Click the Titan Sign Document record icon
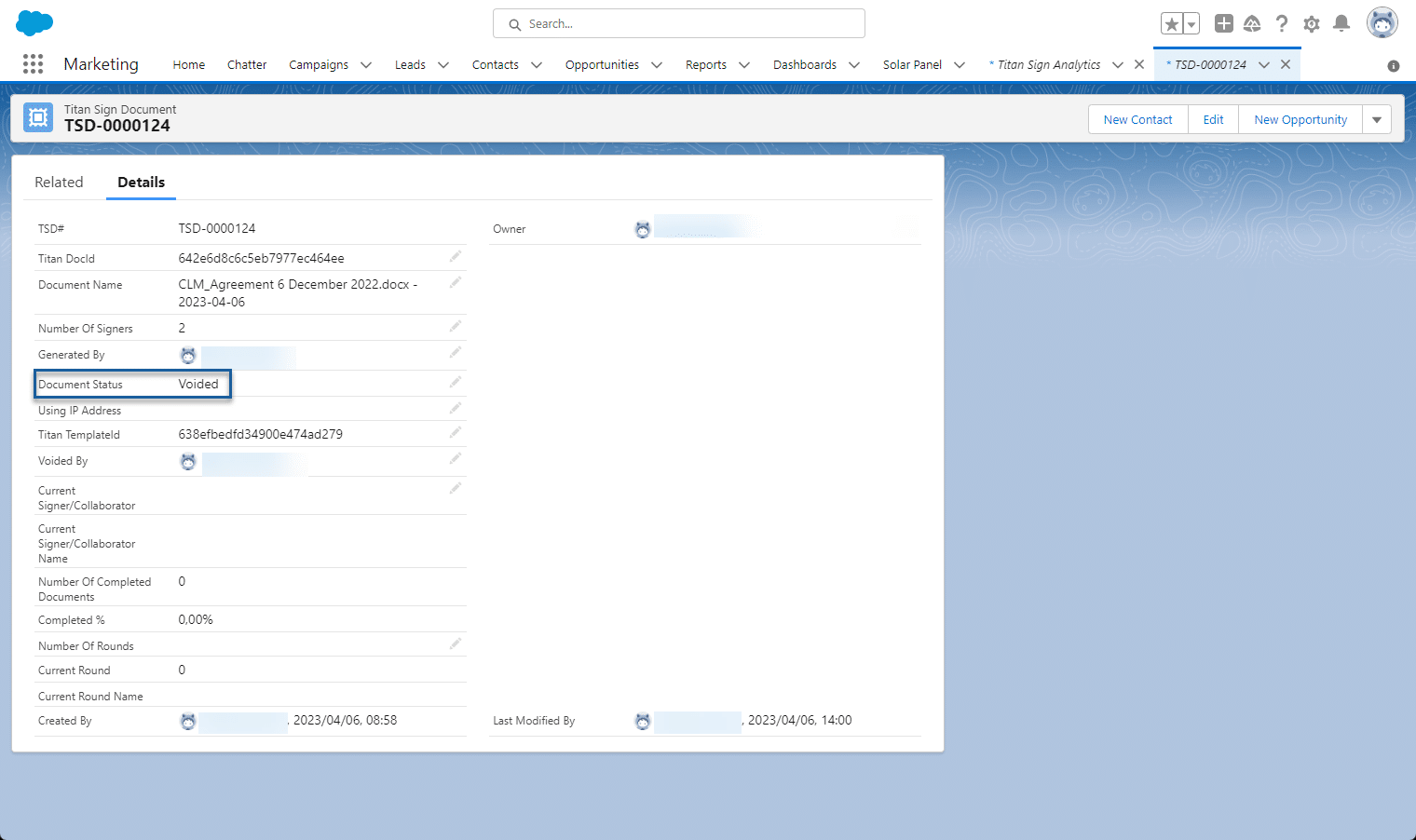Viewport: 1416px width, 840px height. point(37,117)
